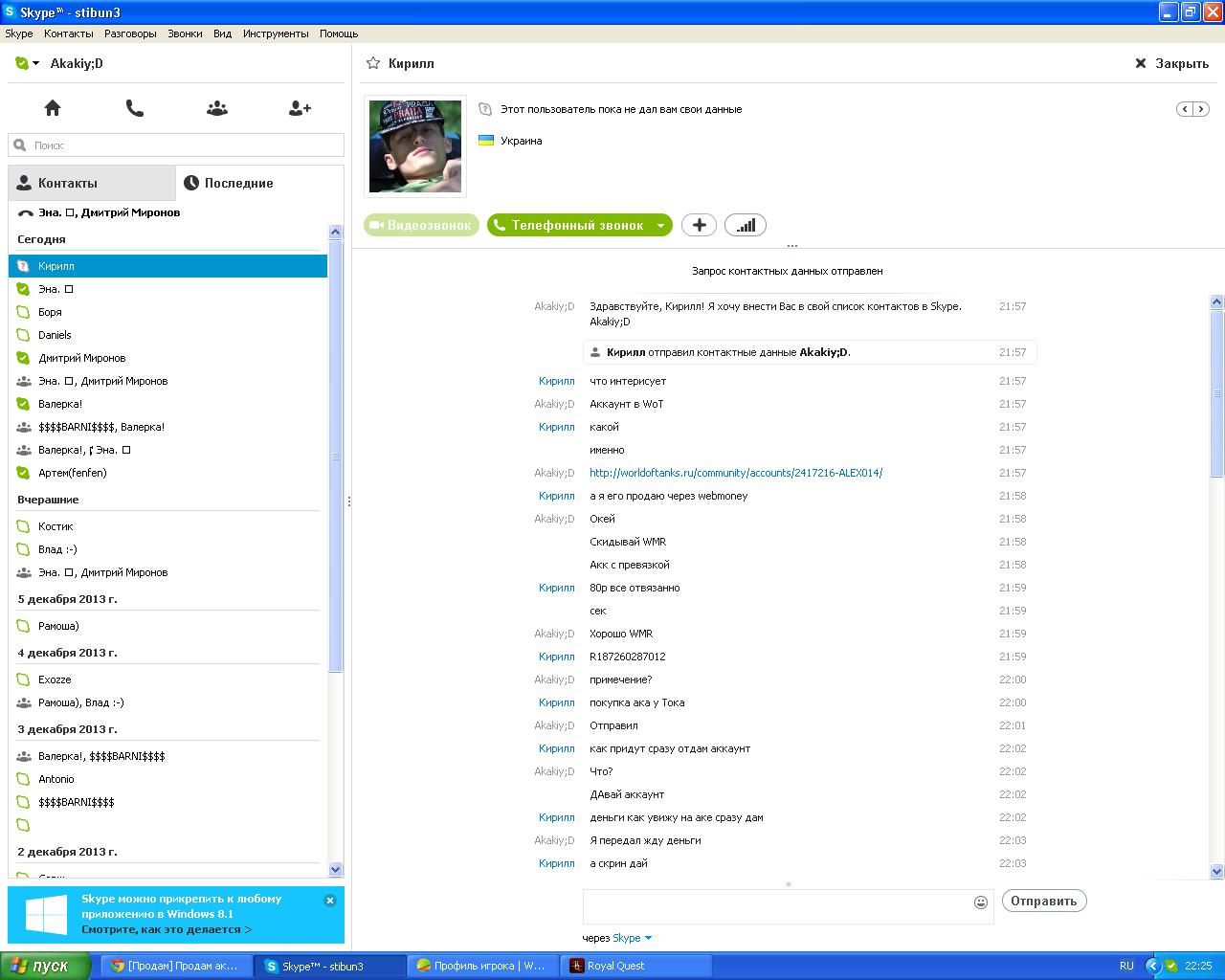Open the Контакты menu
This screenshot has height=980, width=1225.
(69, 33)
